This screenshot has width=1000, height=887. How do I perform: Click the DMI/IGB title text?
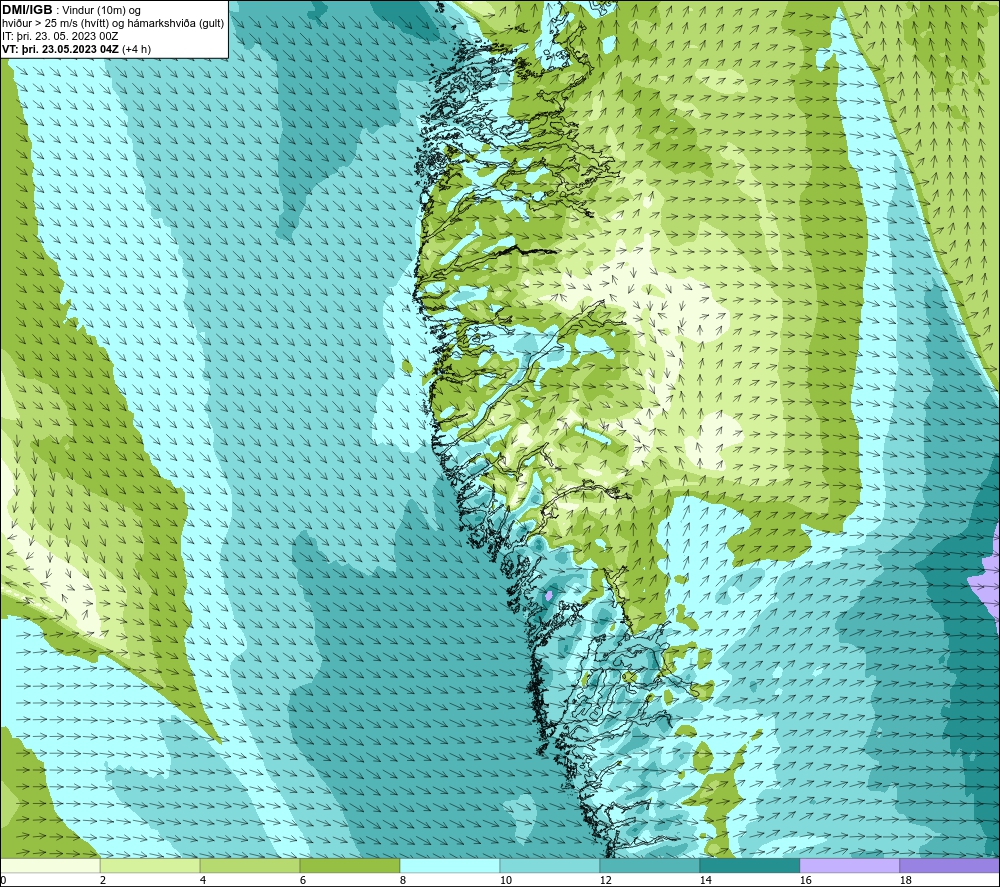tap(27, 10)
